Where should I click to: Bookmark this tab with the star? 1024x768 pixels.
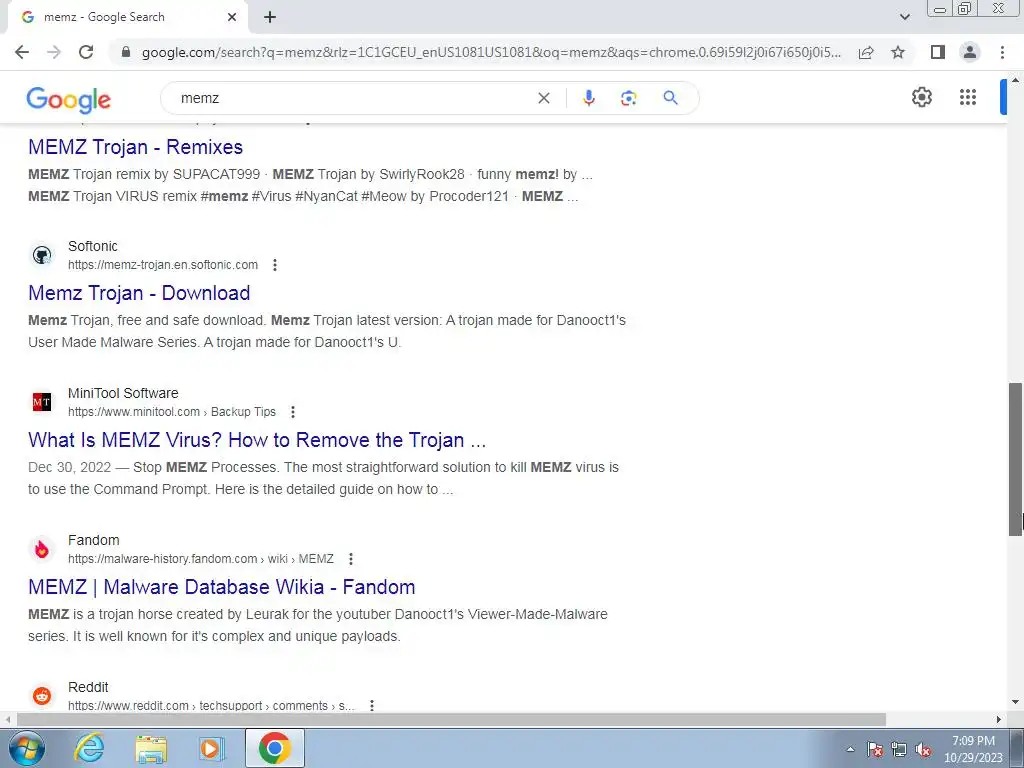coord(898,52)
